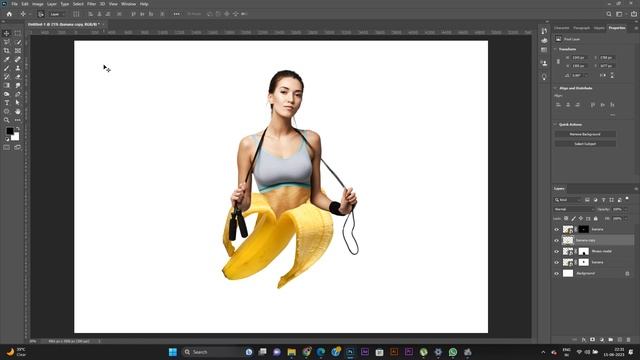Select the Eraser tool

(18, 77)
